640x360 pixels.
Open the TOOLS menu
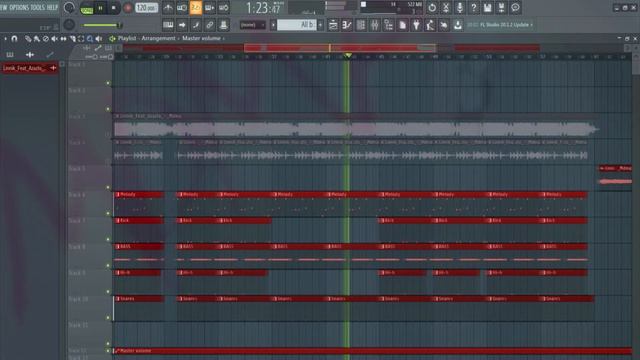pyautogui.click(x=37, y=7)
